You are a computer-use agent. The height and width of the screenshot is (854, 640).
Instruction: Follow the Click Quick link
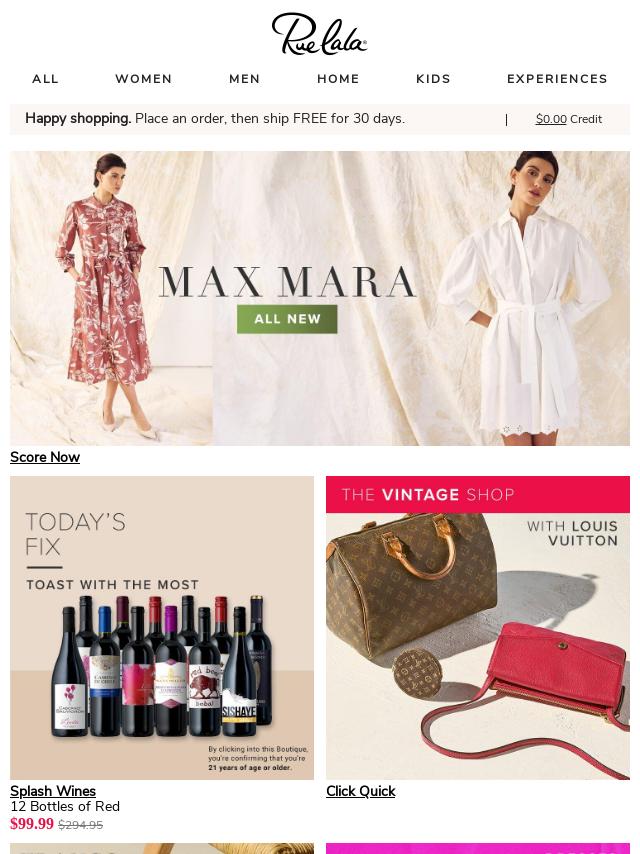click(361, 791)
